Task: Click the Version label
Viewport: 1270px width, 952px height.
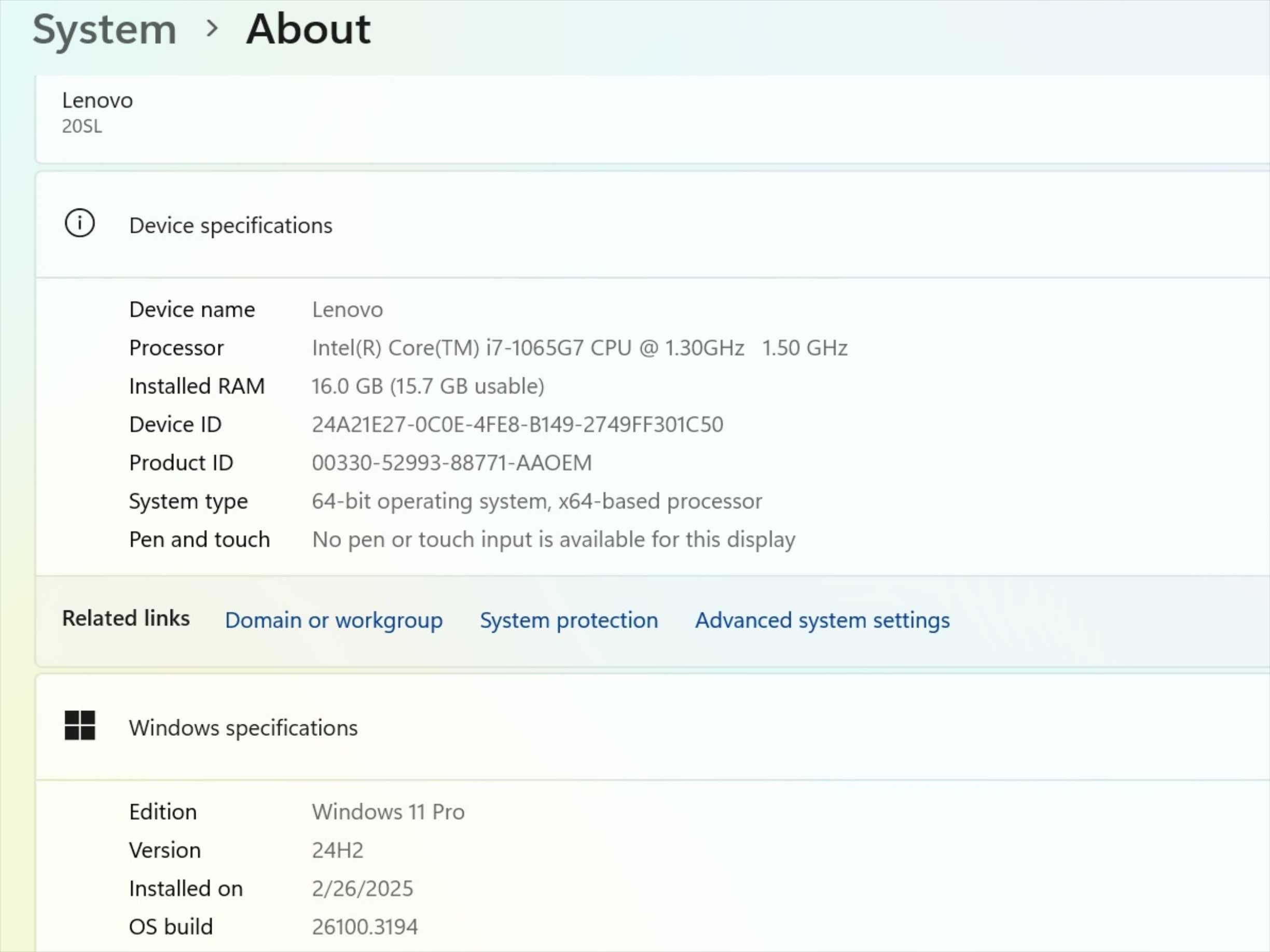Action: click(x=165, y=850)
